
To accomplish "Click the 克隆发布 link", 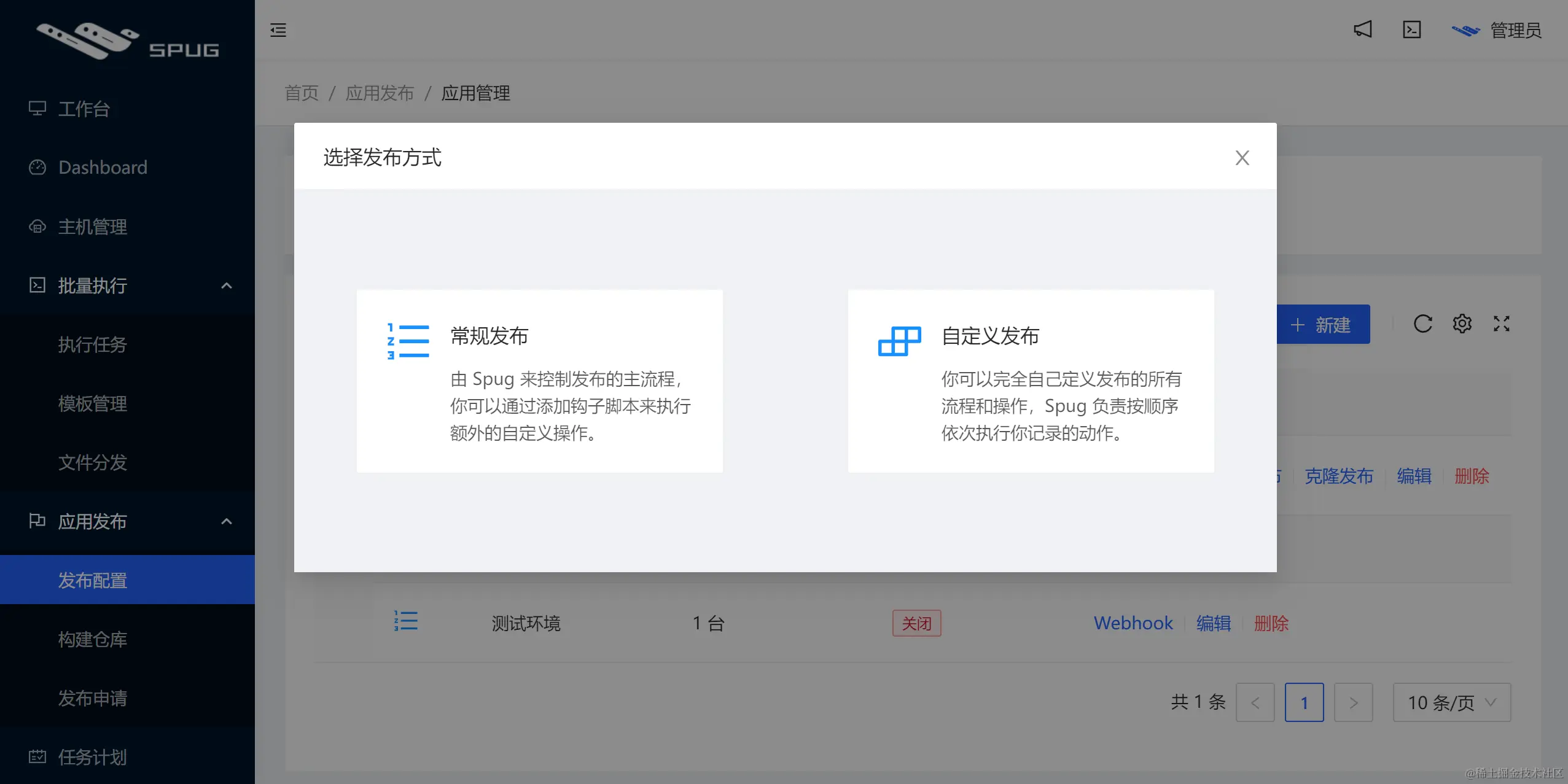I will coord(1338,476).
